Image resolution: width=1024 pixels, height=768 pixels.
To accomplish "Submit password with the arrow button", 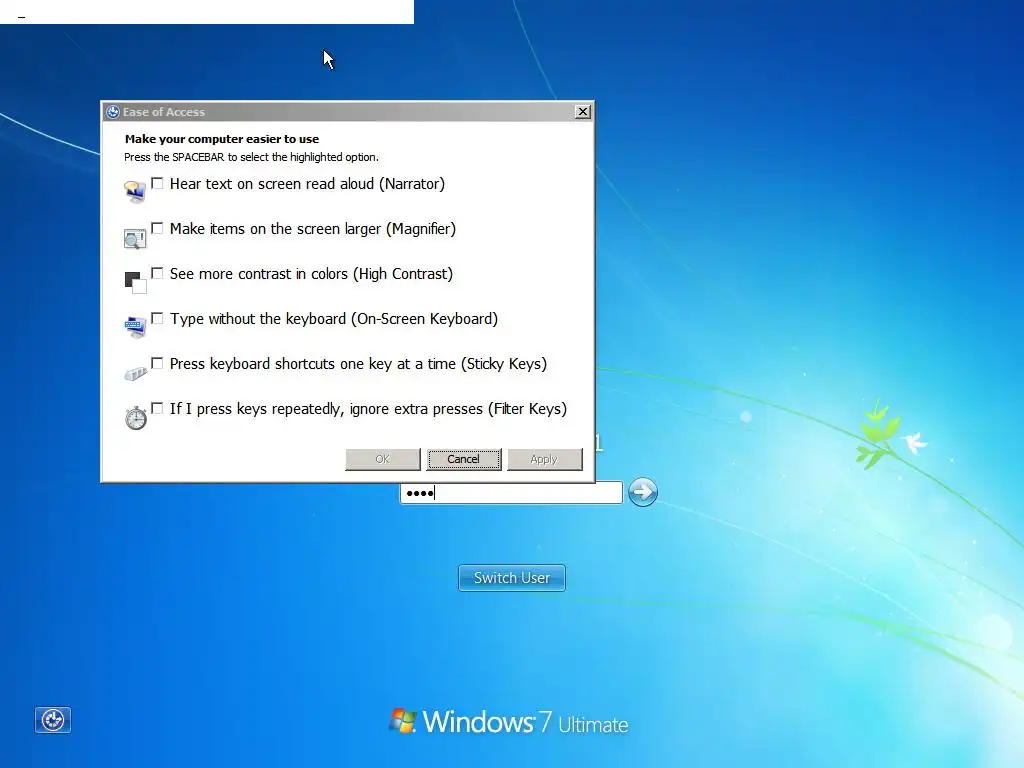I will pos(643,492).
